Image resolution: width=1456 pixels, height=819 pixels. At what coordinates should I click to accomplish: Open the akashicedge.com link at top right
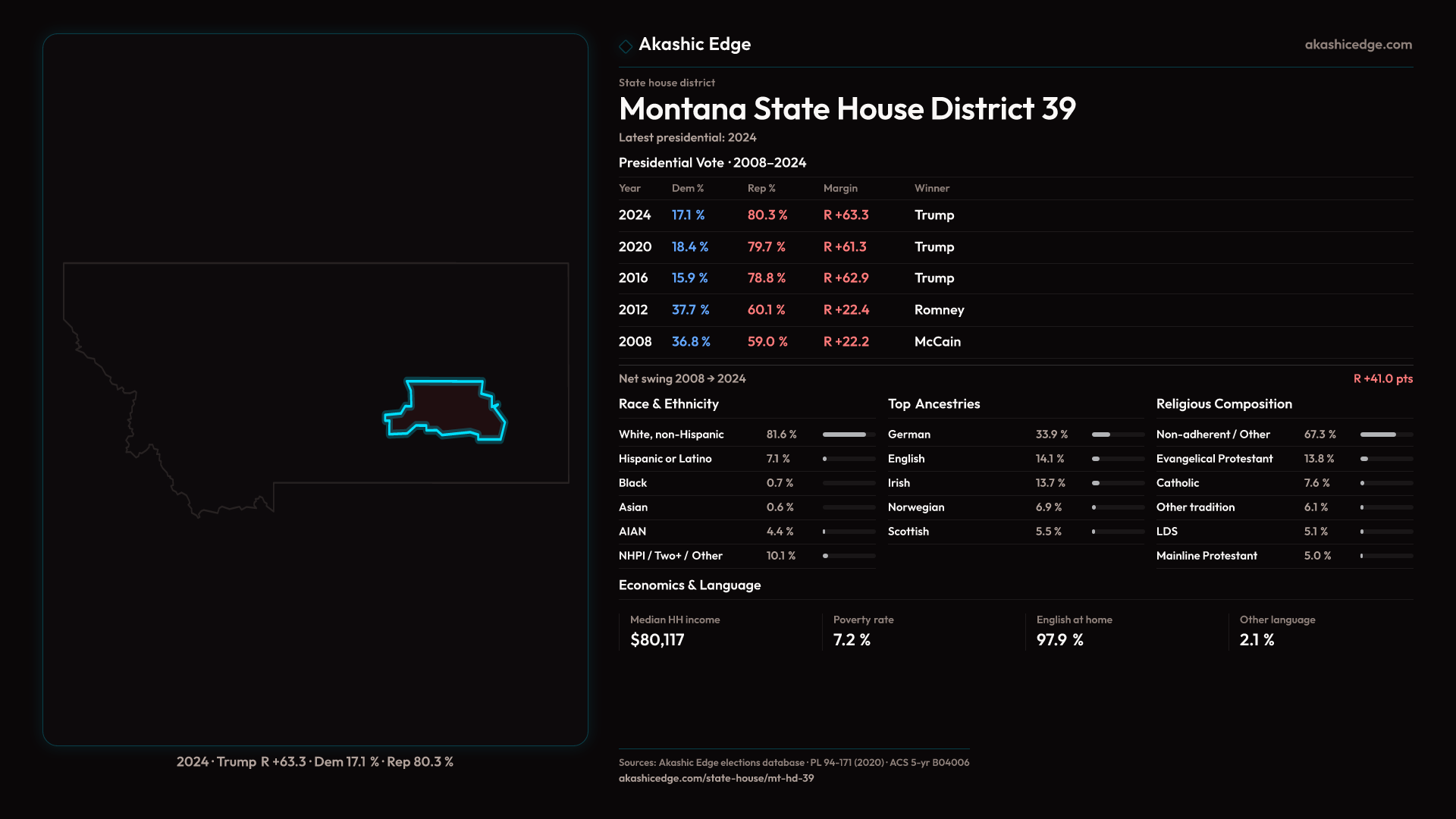coord(1358,45)
